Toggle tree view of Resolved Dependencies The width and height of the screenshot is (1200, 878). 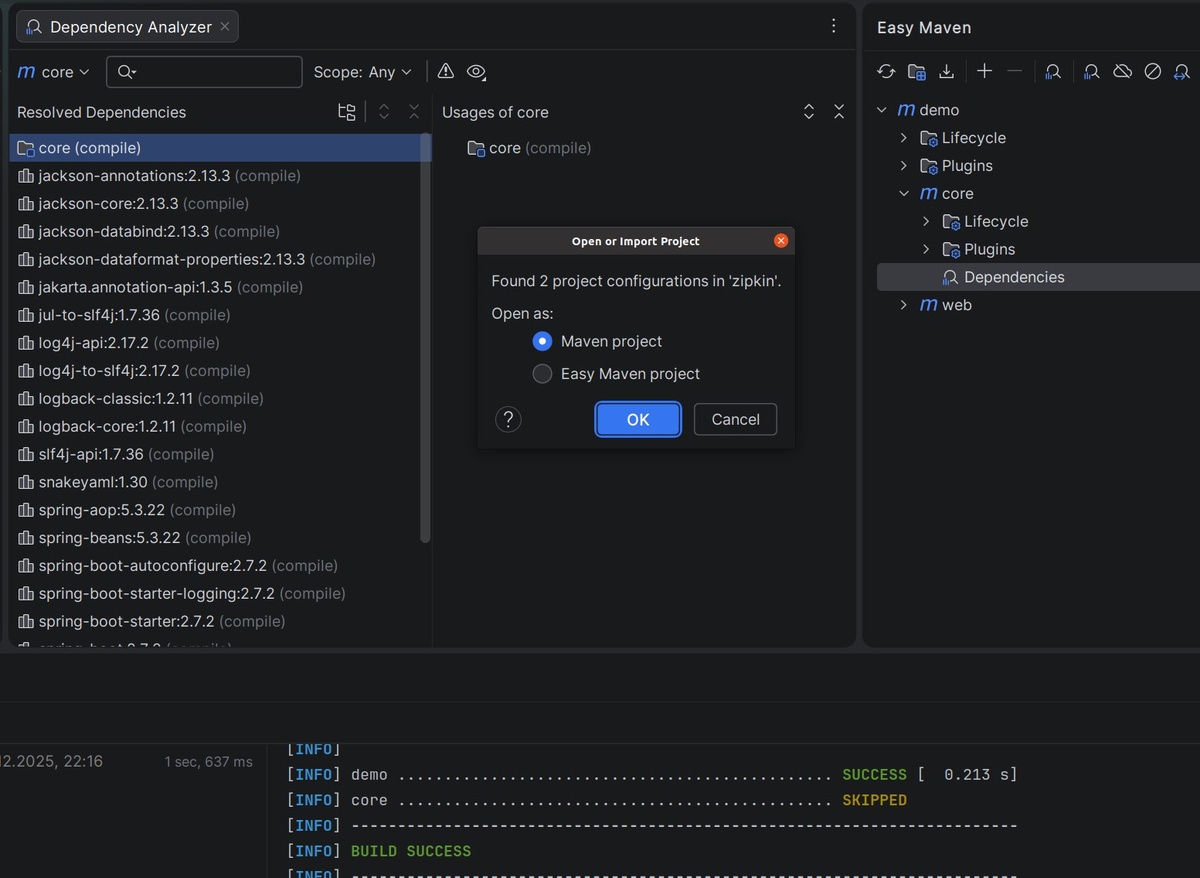tap(347, 112)
